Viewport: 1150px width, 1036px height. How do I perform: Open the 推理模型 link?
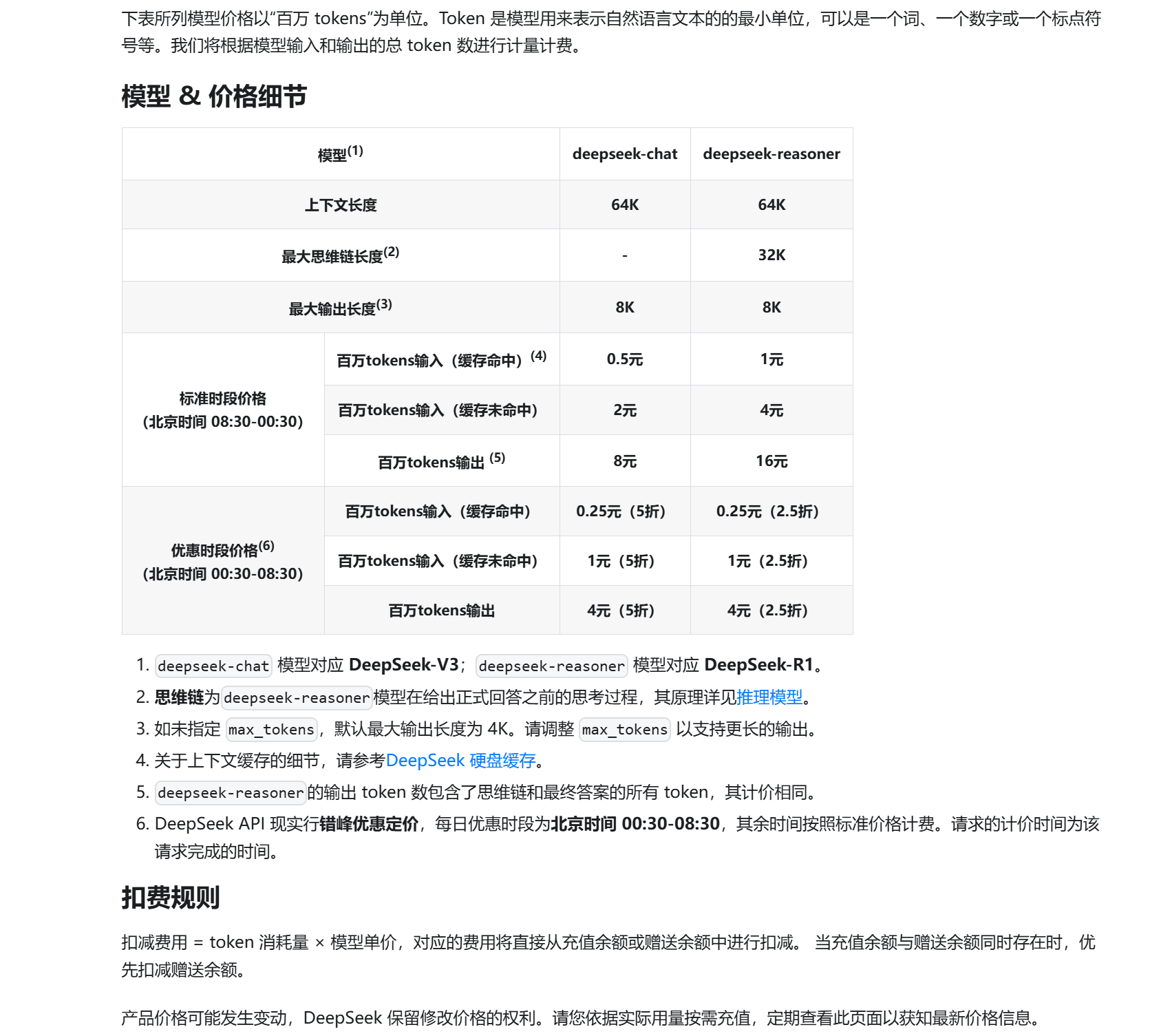(x=769, y=697)
